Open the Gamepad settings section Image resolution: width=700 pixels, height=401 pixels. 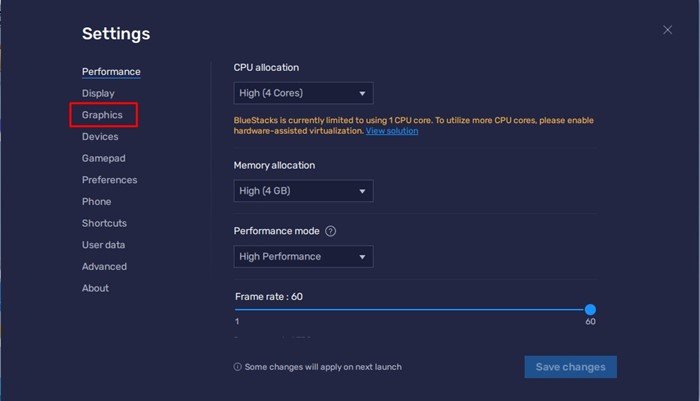(103, 158)
